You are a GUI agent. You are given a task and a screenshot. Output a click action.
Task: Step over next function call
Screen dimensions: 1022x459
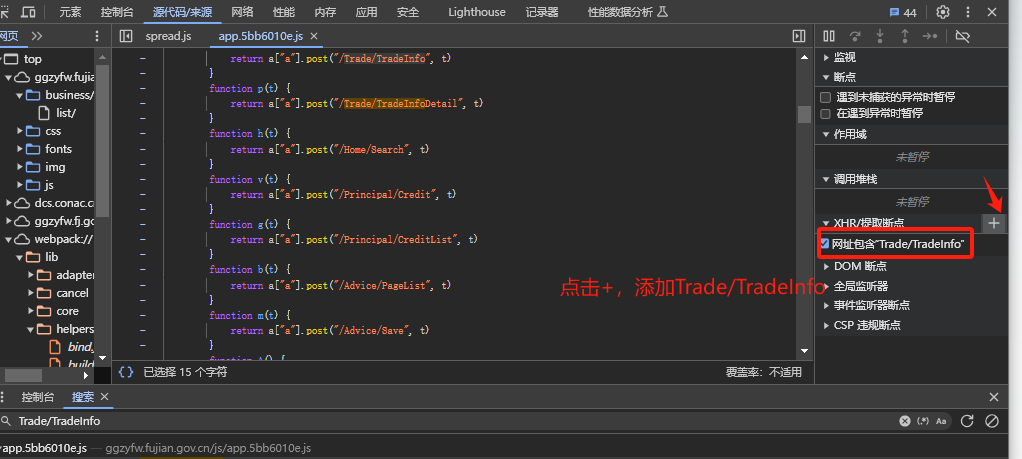tap(854, 36)
